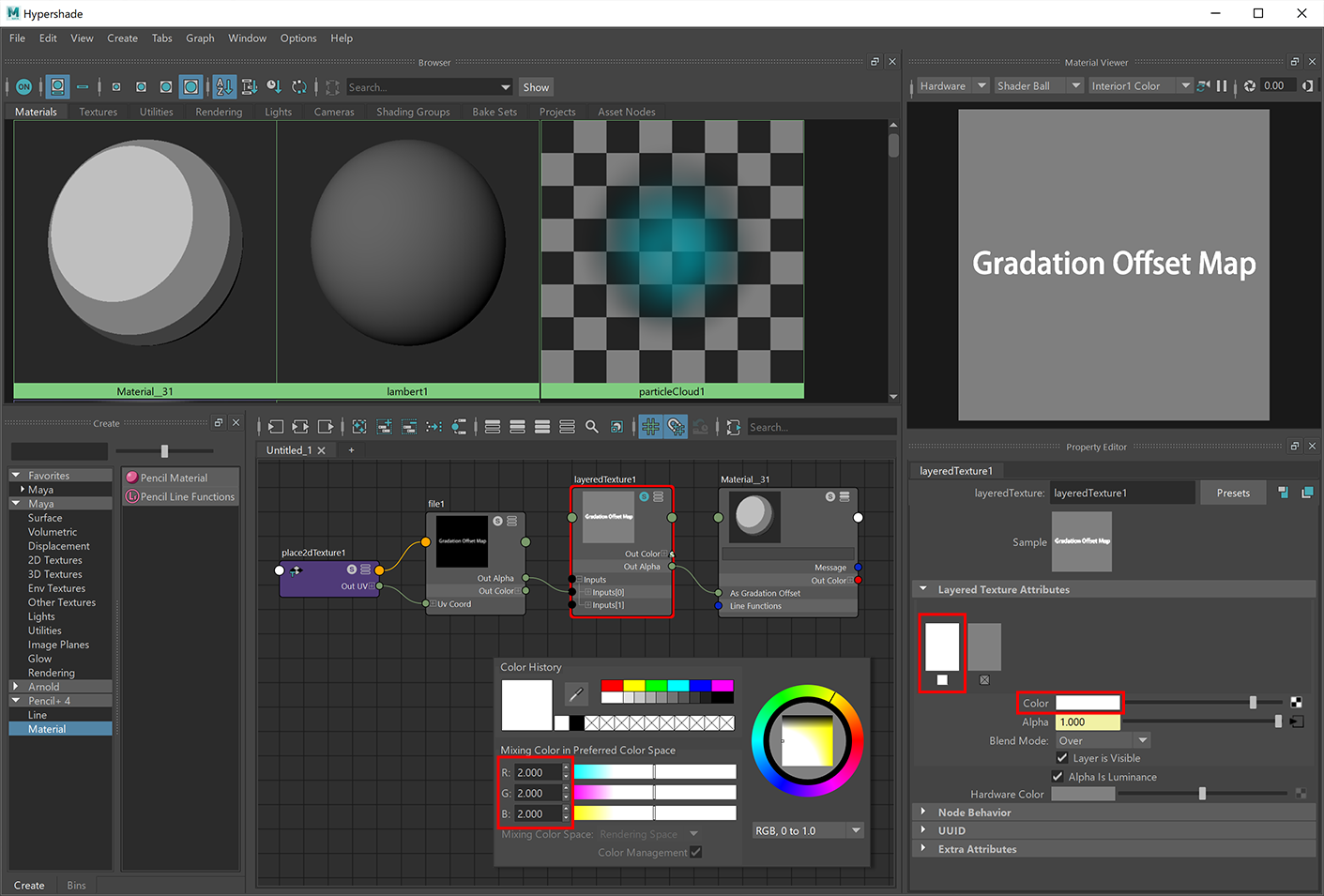The width and height of the screenshot is (1324, 896).
Task: Toggle view mode icon on Material__31 node
Action: [845, 496]
